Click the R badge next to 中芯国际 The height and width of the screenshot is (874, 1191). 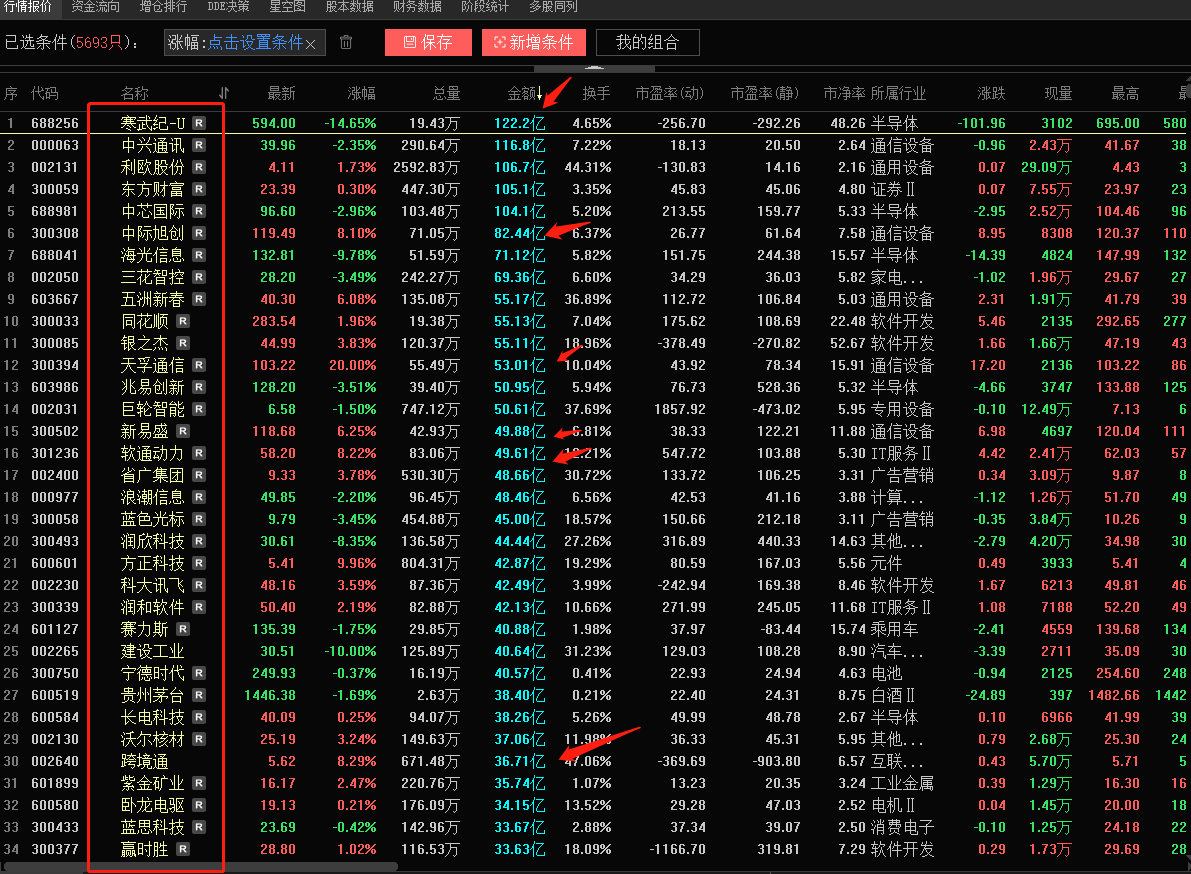pos(198,211)
